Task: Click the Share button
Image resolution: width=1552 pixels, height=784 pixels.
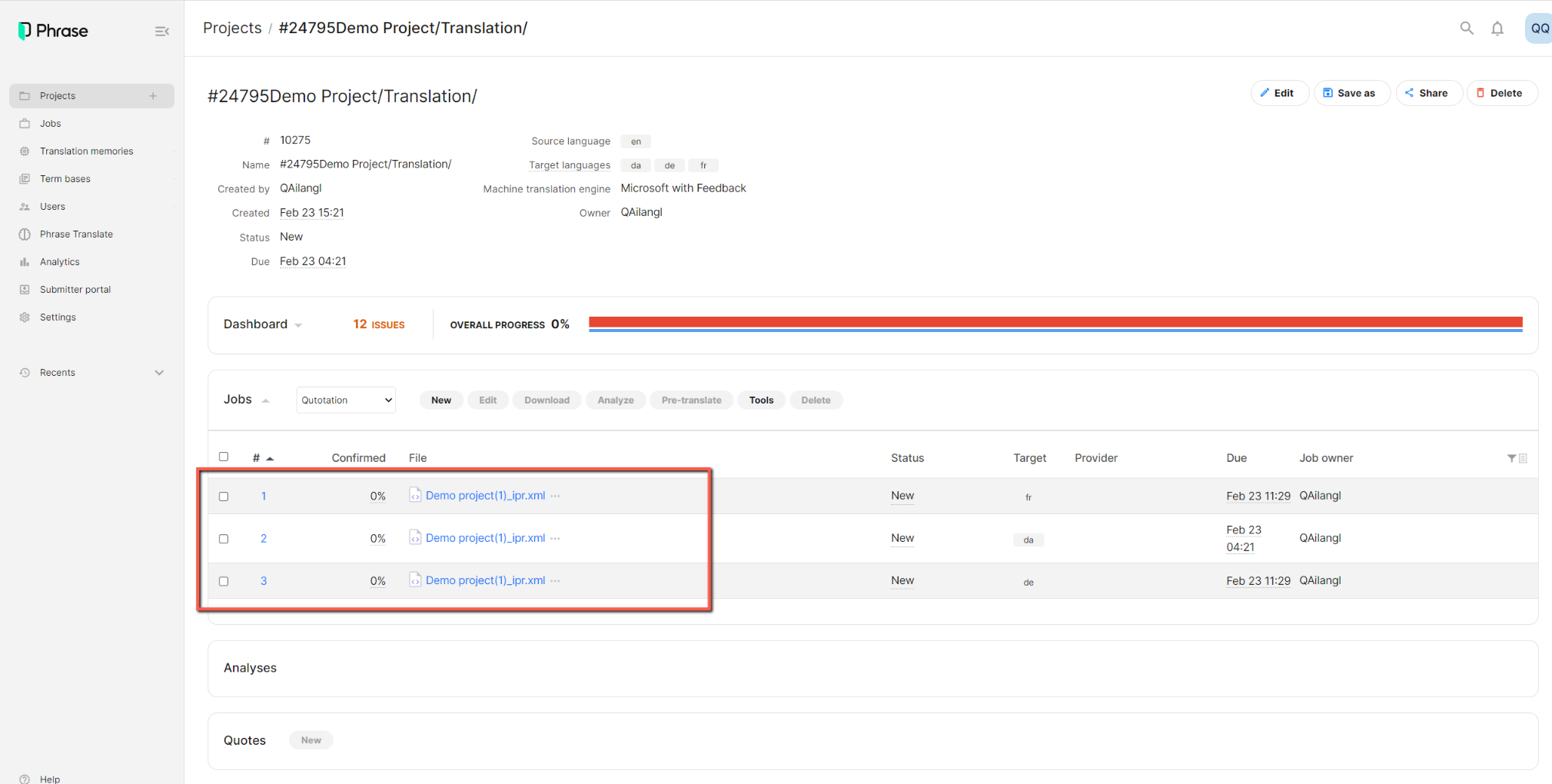Action: click(x=1429, y=93)
